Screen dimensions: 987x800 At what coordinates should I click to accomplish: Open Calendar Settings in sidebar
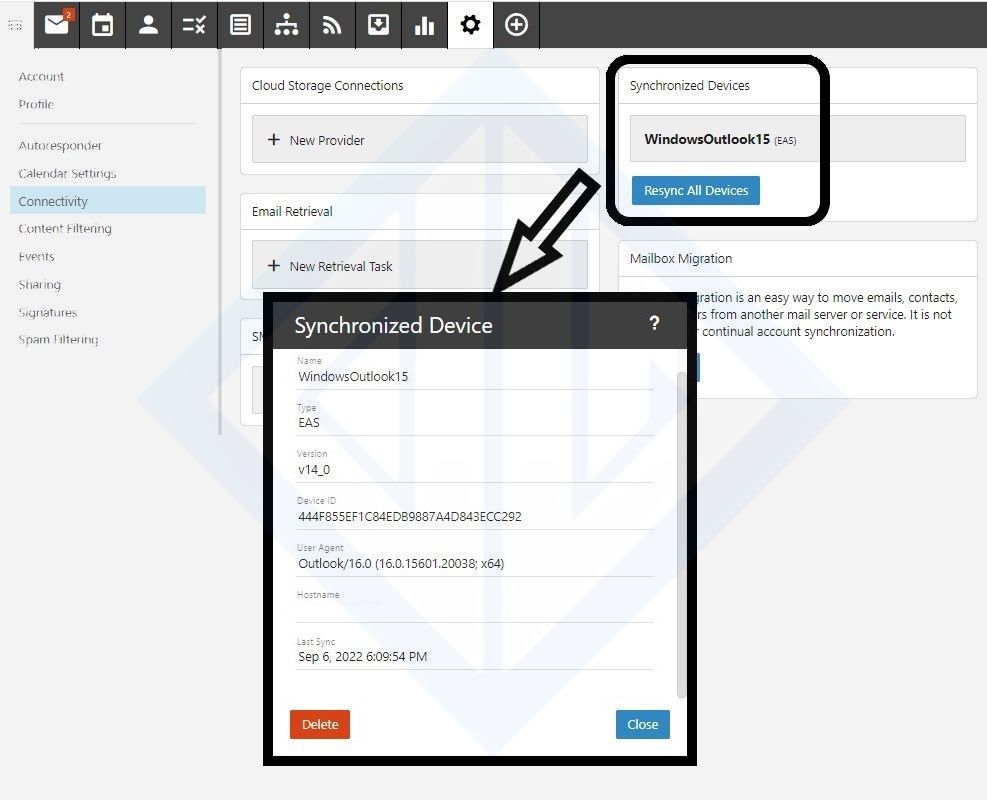tap(67, 174)
